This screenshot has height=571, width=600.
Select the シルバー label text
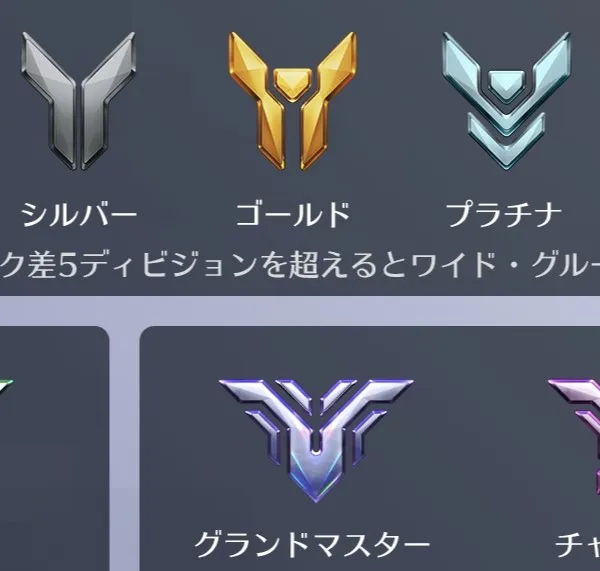(x=78, y=214)
